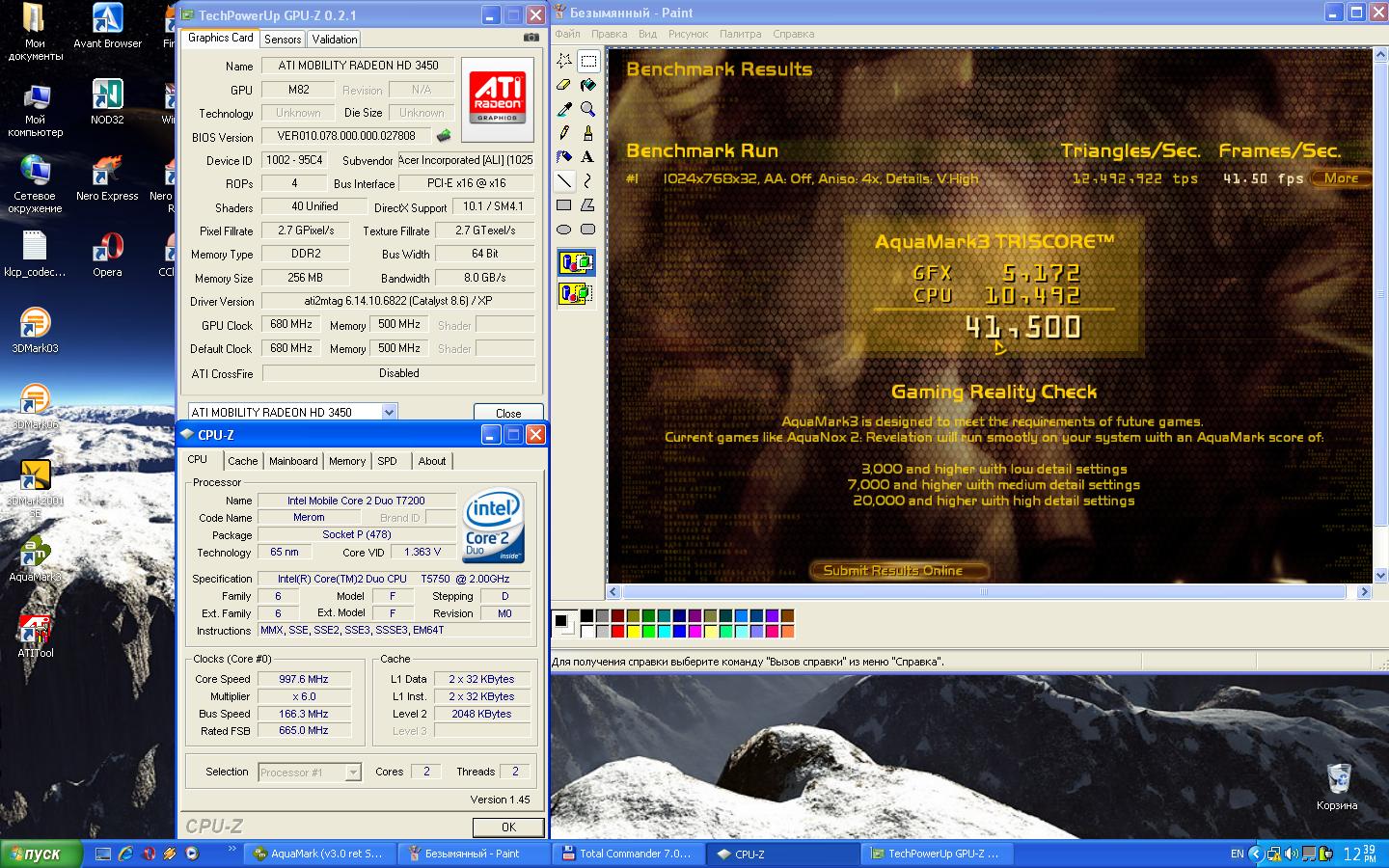Viewport: 1389px width, 868px height.
Task: Launch Internet Explorer from Quick Launch
Action: point(125,854)
